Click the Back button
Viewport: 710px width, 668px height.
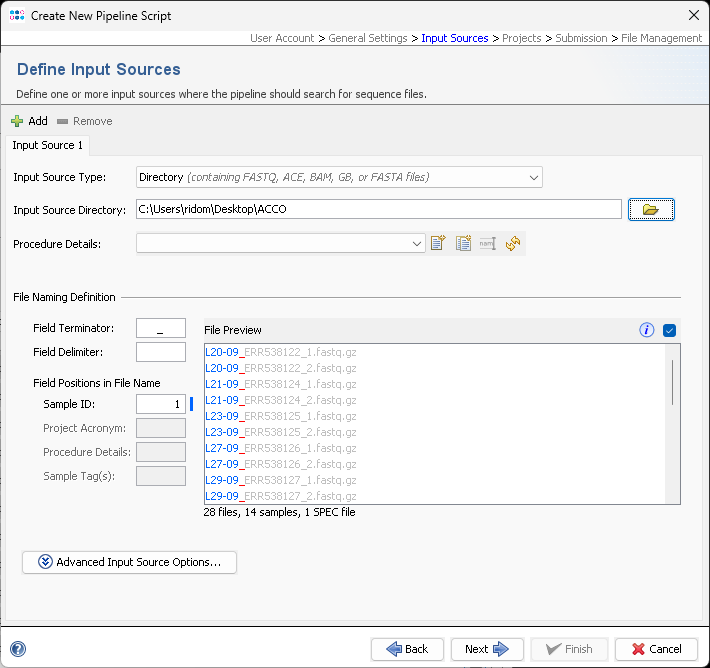407,649
